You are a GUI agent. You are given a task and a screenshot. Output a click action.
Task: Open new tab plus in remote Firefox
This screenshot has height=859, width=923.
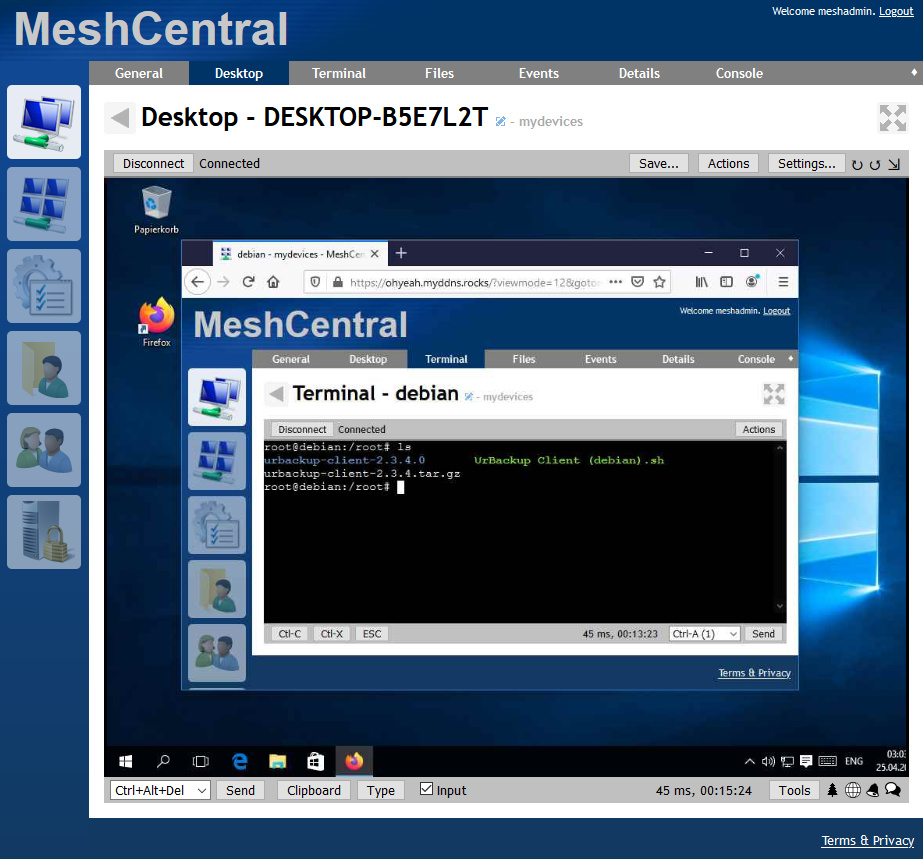click(401, 253)
